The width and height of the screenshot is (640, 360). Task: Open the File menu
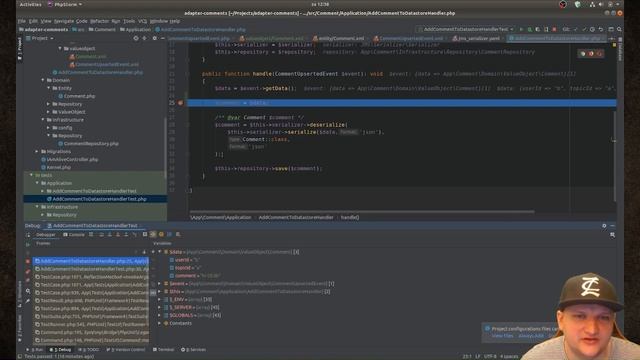(x=22, y=21)
